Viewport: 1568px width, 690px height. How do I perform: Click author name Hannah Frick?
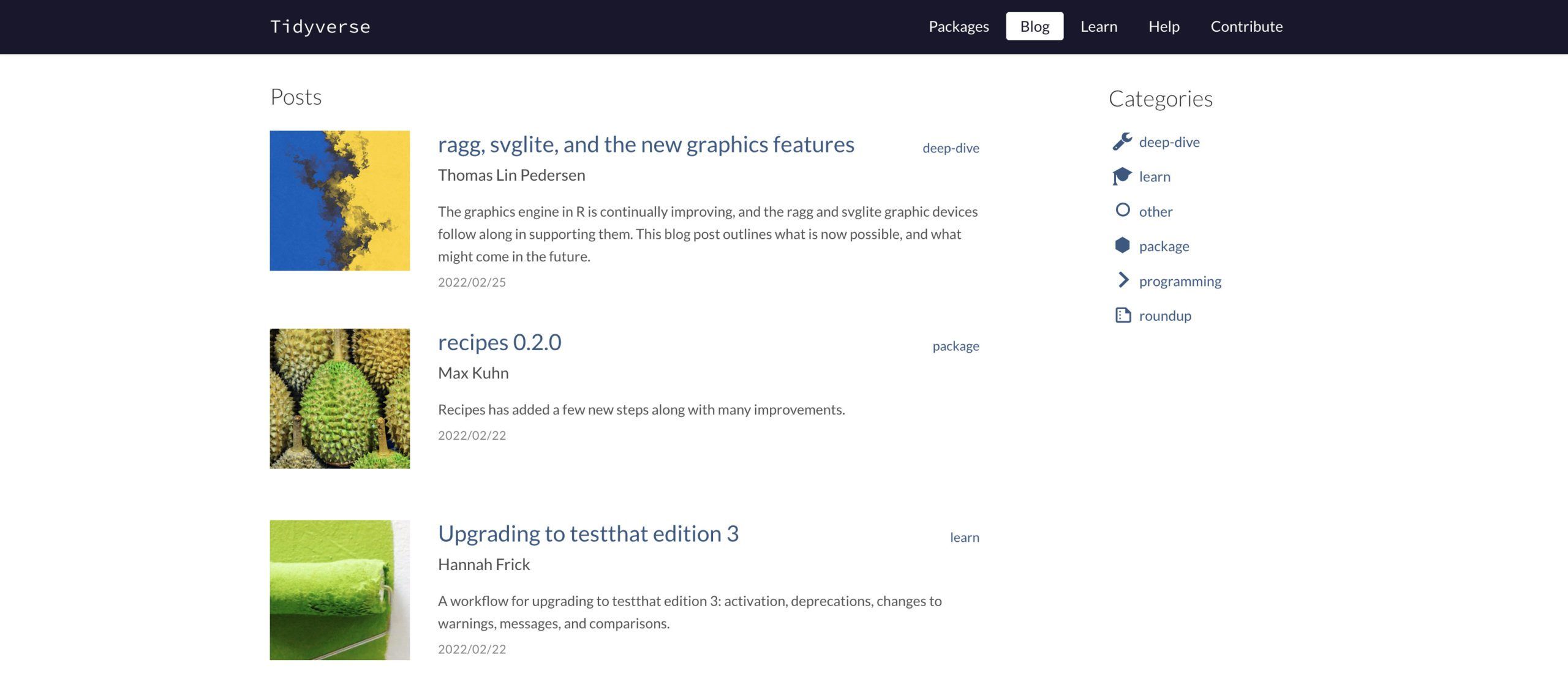point(484,564)
